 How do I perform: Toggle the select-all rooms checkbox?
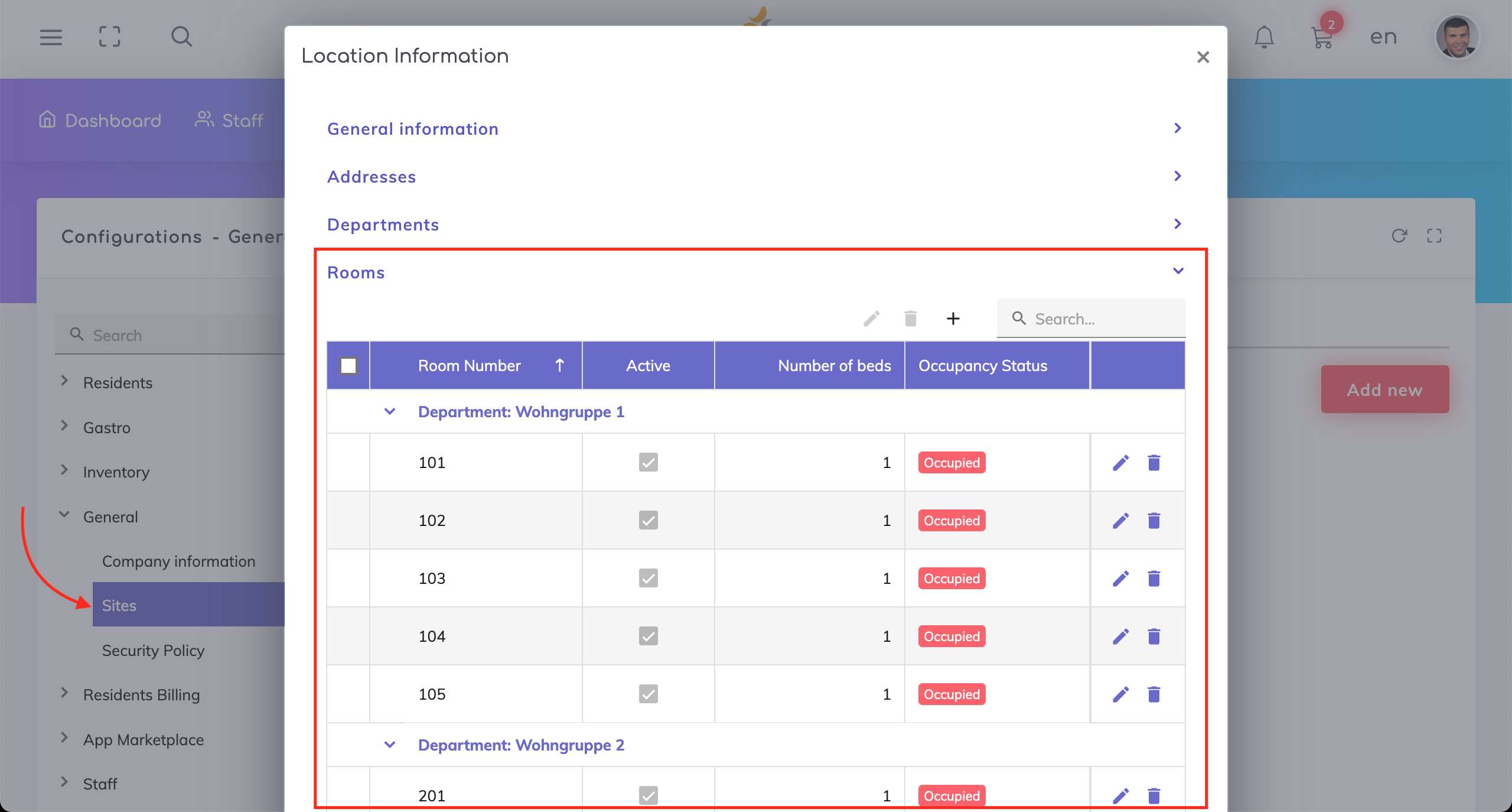[x=348, y=366]
